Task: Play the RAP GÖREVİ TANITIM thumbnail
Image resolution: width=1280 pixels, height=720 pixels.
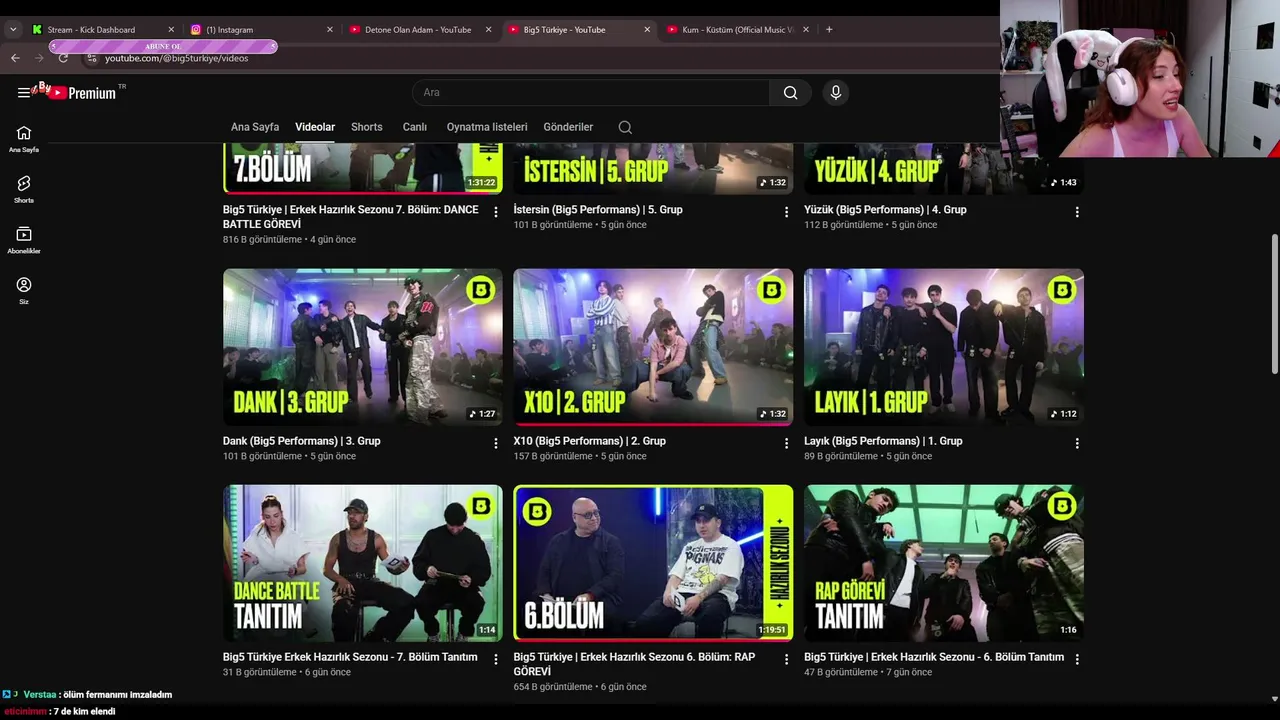Action: (944, 563)
